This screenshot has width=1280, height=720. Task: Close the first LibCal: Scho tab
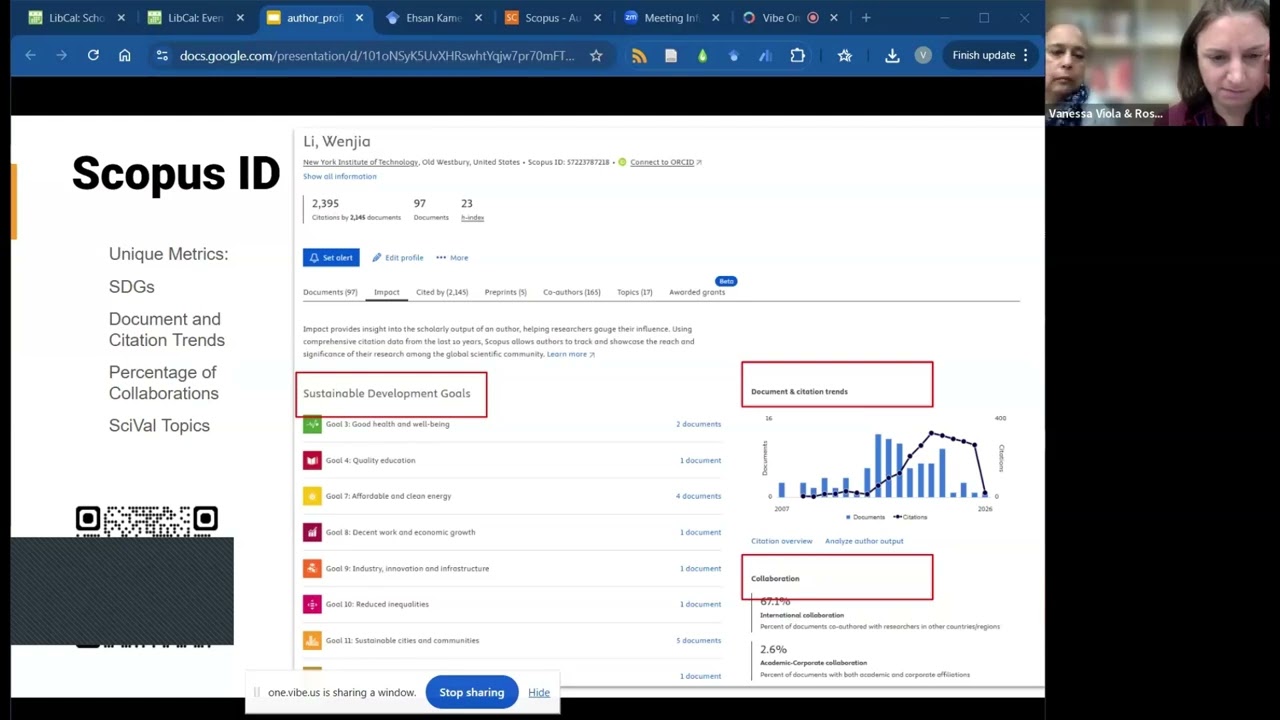(x=121, y=18)
